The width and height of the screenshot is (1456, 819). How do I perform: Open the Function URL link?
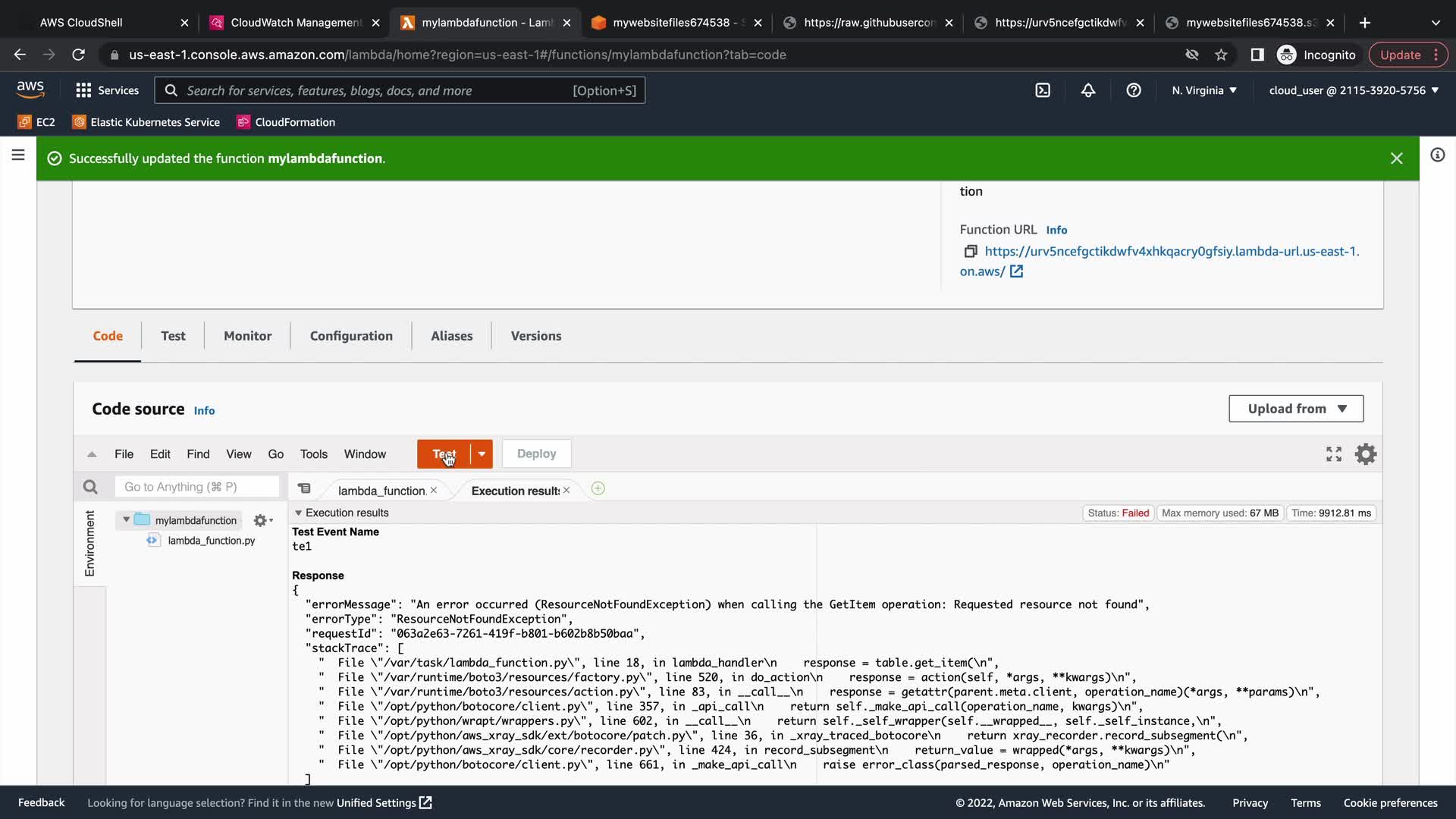click(1171, 252)
